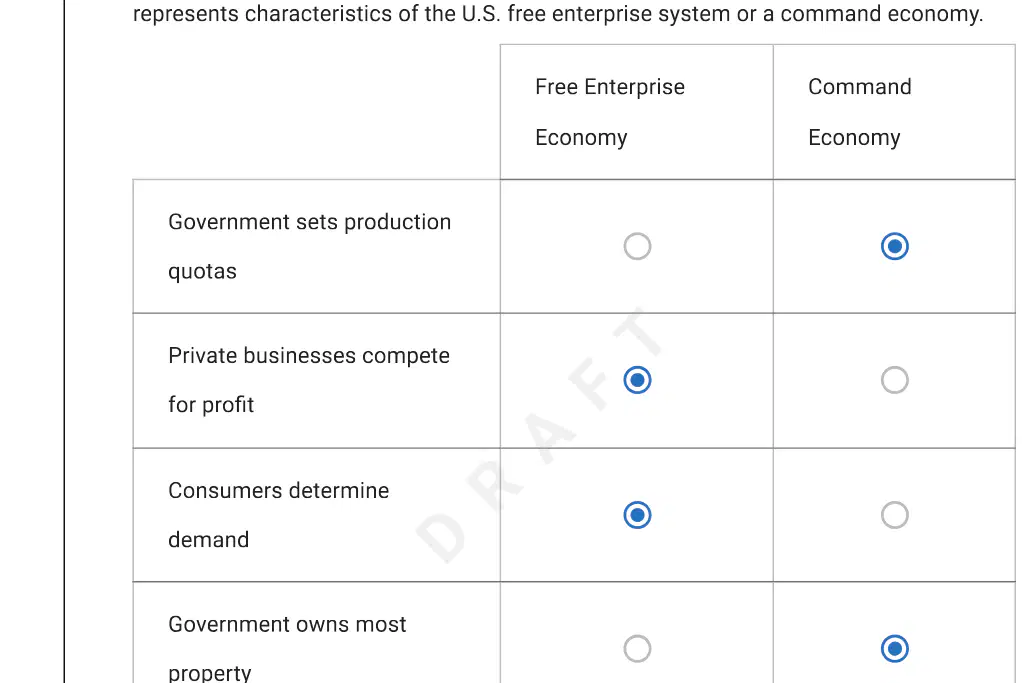1029x683 pixels.
Task: Click the 'Government sets production' row label
Action: coord(310,222)
